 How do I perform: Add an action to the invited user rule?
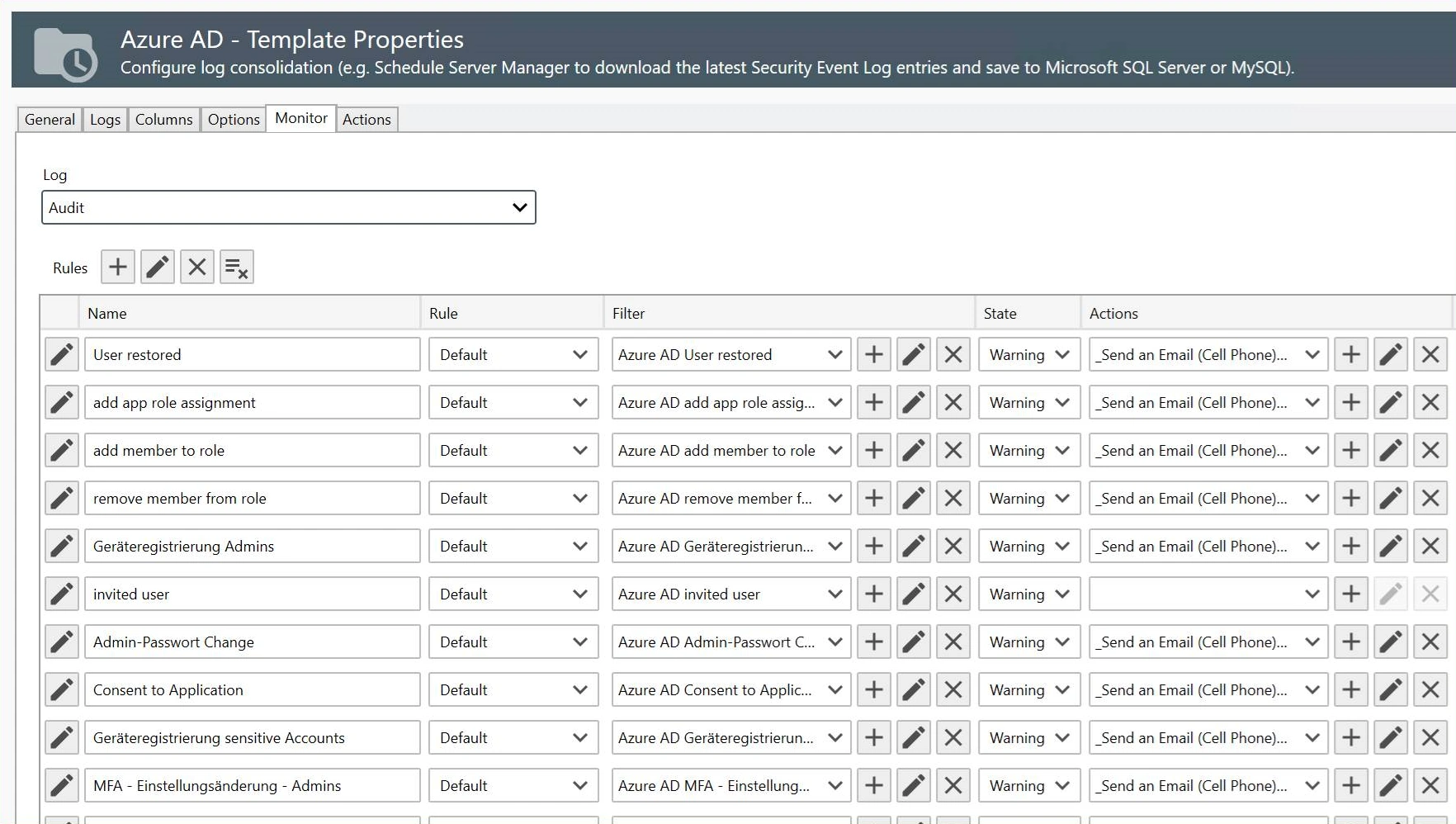pyautogui.click(x=1350, y=594)
